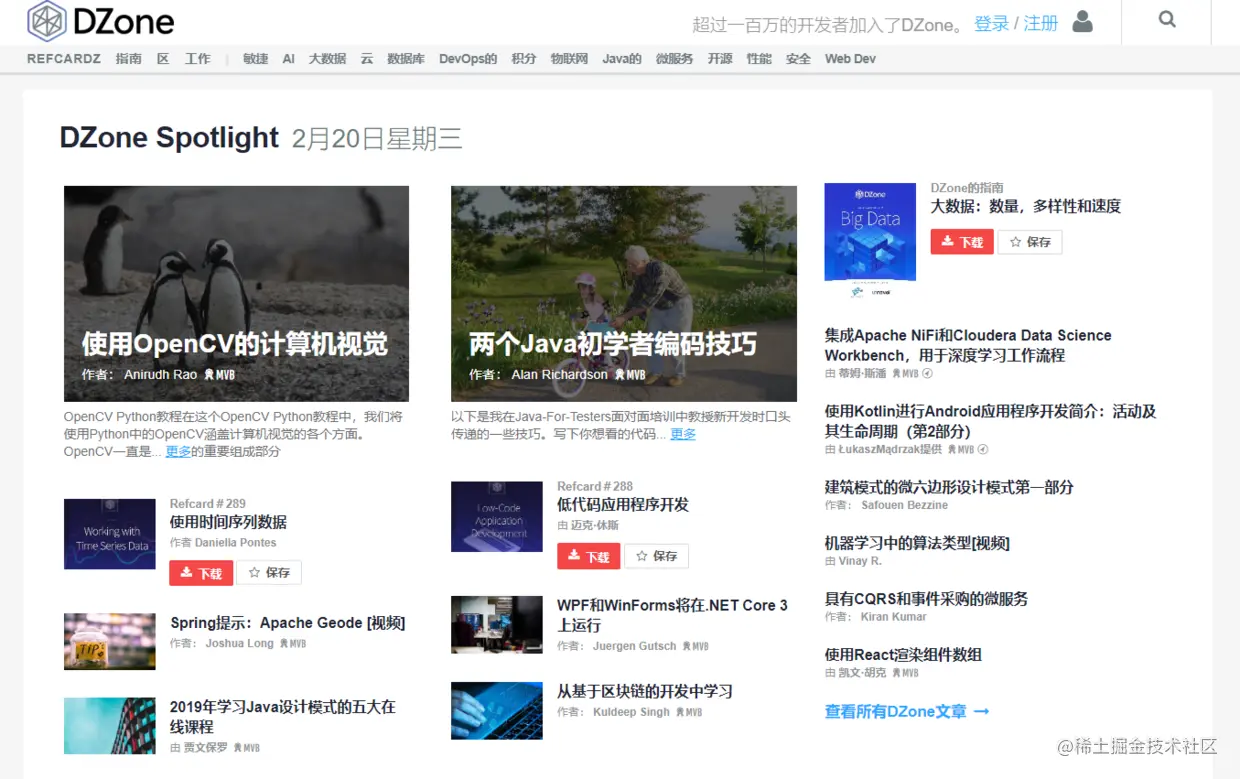Open the 区块链 article keyboard thumbnail

497,711
